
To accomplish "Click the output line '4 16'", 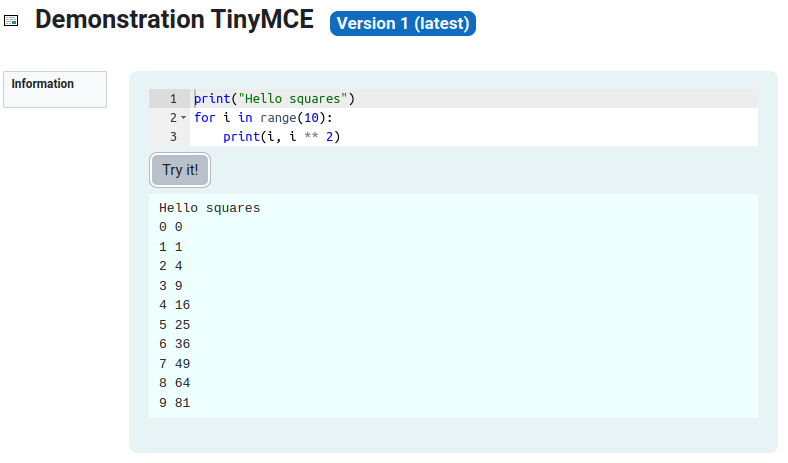I will [174, 305].
